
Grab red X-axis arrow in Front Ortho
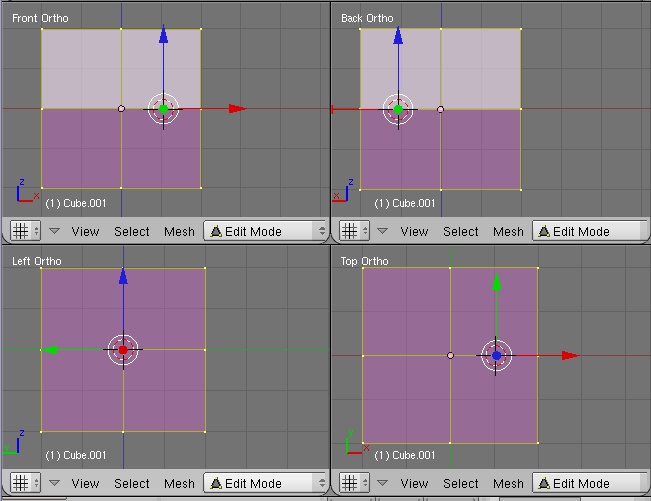237,109
